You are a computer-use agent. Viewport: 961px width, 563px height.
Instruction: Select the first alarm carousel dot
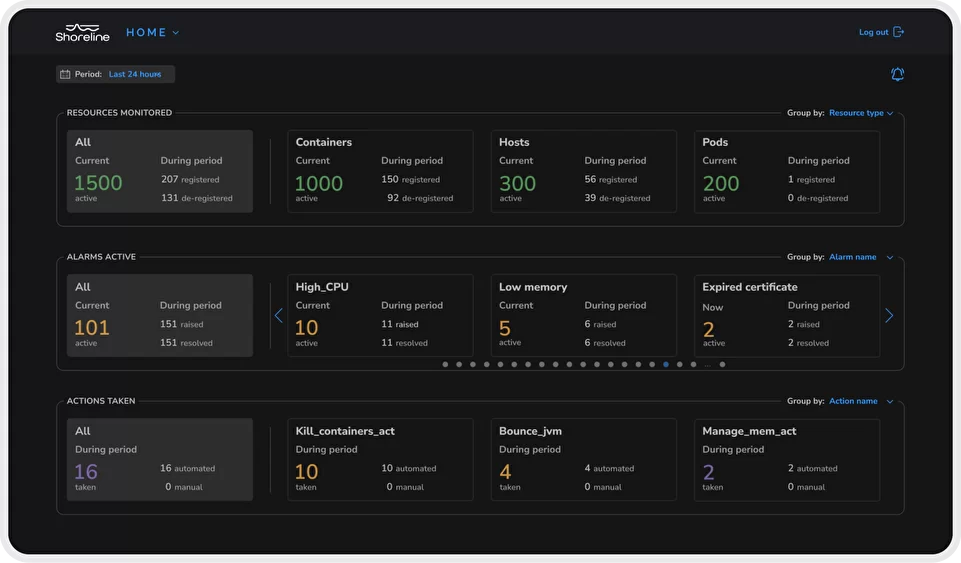pyautogui.click(x=446, y=365)
